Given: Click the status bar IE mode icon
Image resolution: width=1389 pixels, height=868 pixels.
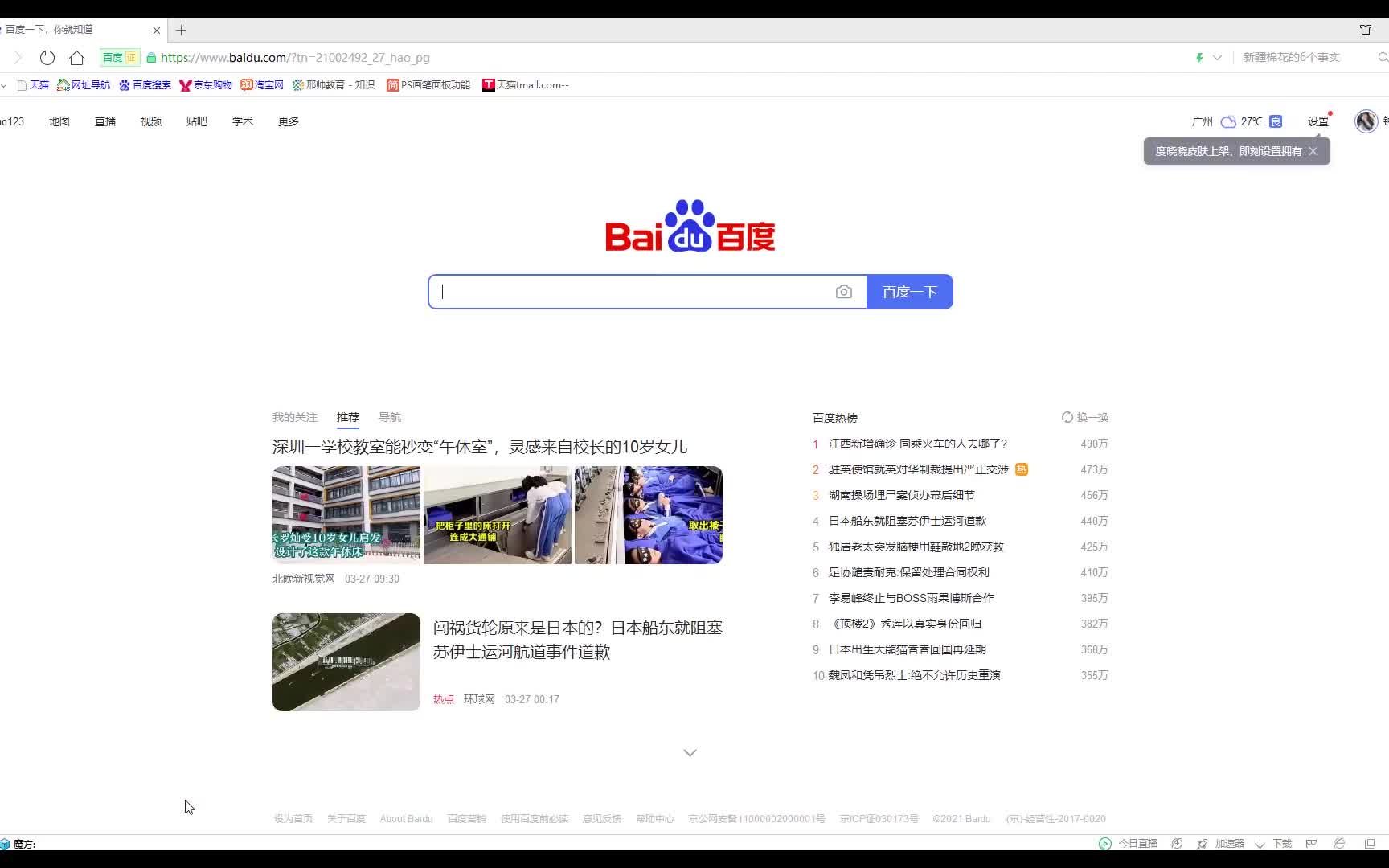Looking at the screenshot, I should click(1340, 843).
